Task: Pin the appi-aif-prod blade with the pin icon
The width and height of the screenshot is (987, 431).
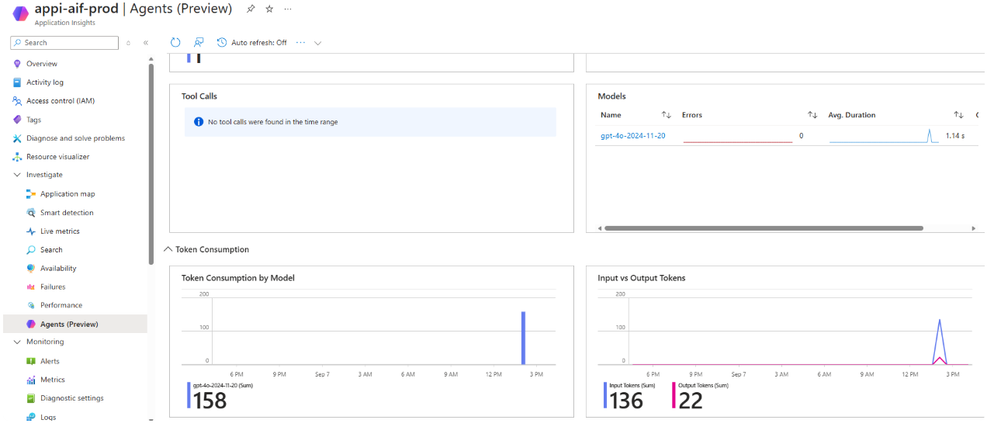Action: [251, 9]
